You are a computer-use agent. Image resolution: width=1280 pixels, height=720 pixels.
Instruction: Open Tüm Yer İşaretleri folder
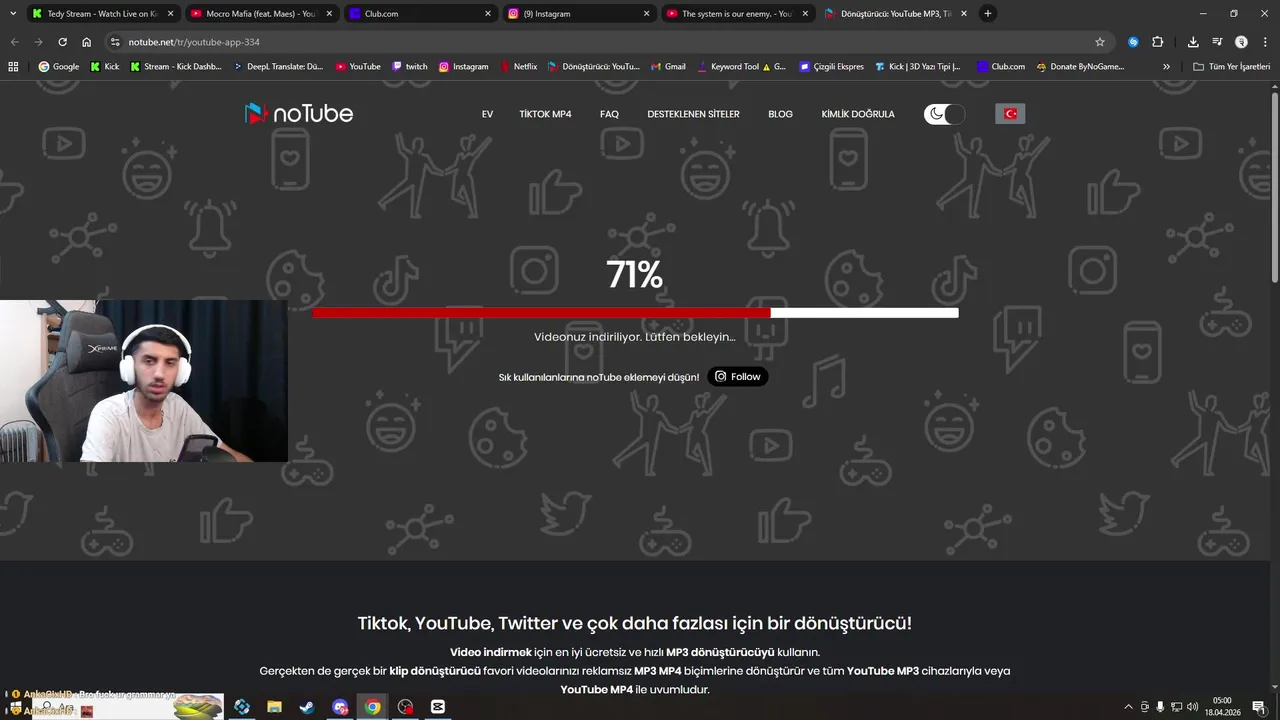tap(1231, 67)
